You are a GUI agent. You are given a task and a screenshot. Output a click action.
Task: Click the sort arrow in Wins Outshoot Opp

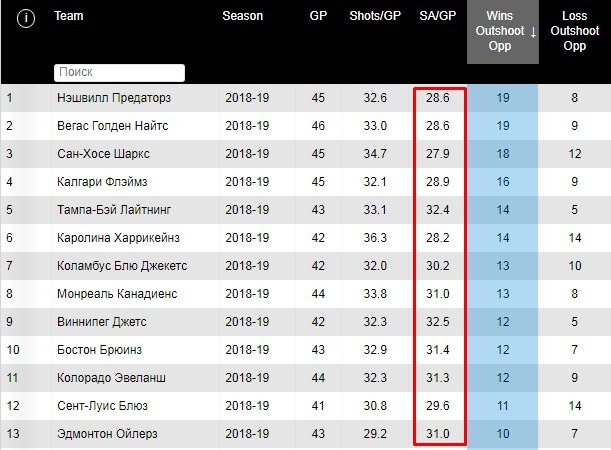pyautogui.click(x=533, y=31)
